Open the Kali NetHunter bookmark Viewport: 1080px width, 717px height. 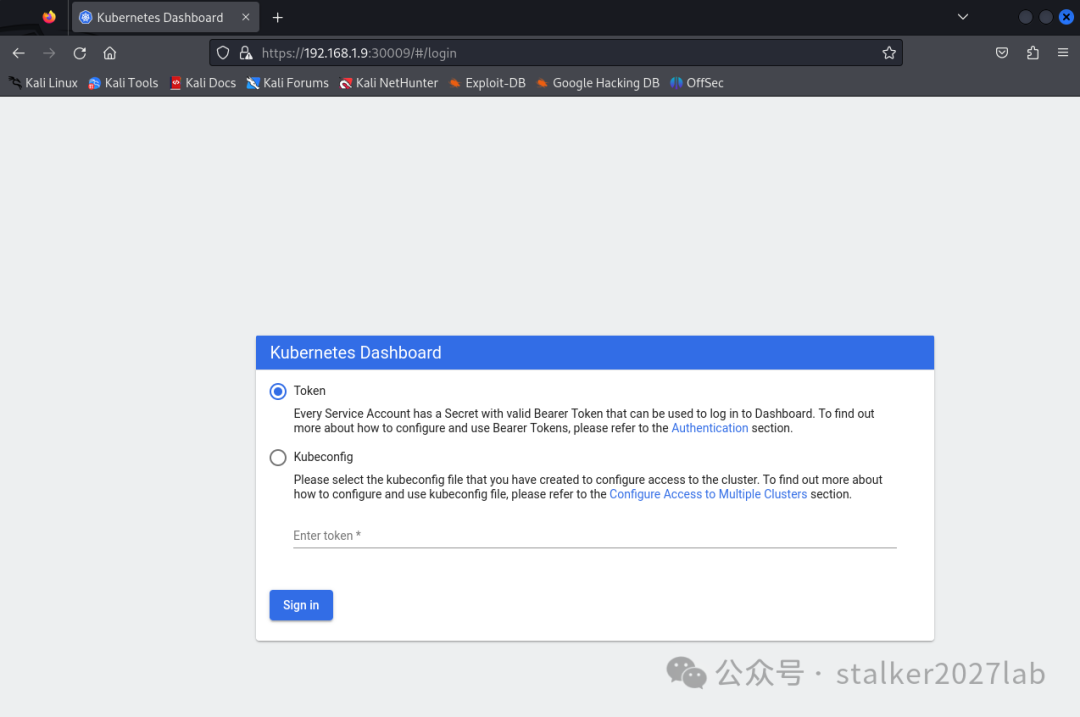[388, 83]
